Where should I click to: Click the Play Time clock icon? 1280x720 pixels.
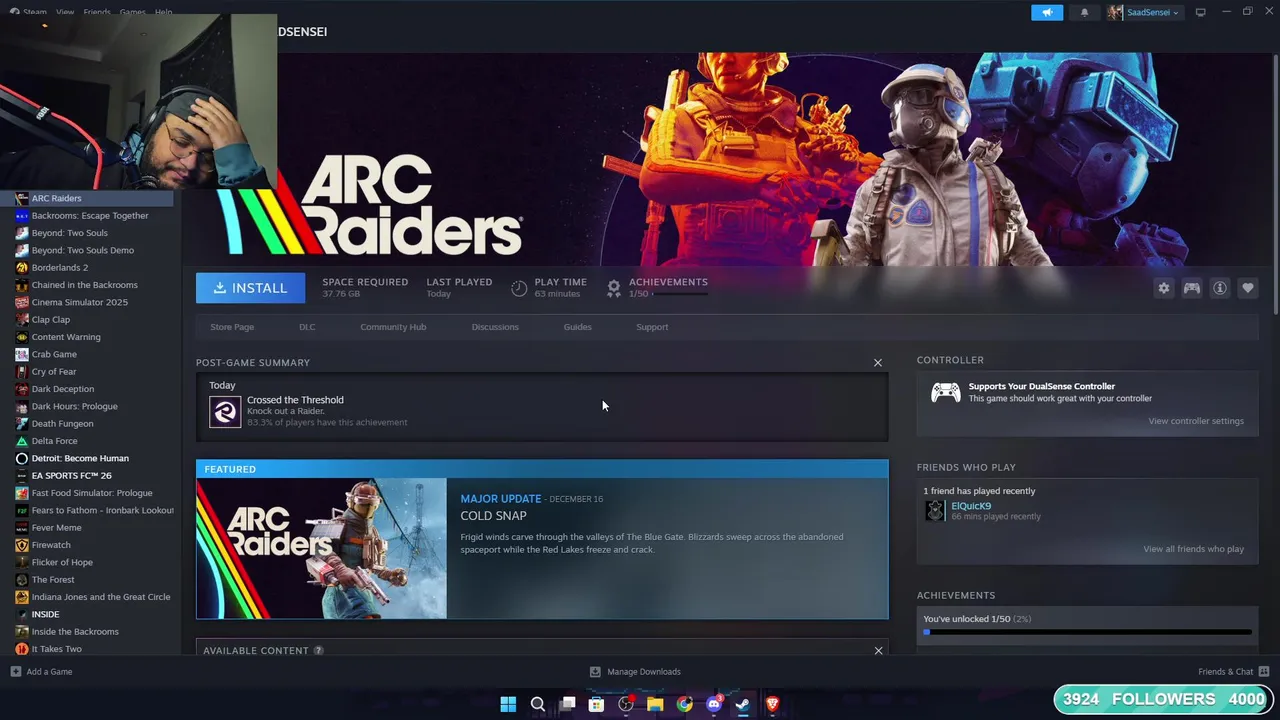(x=519, y=288)
